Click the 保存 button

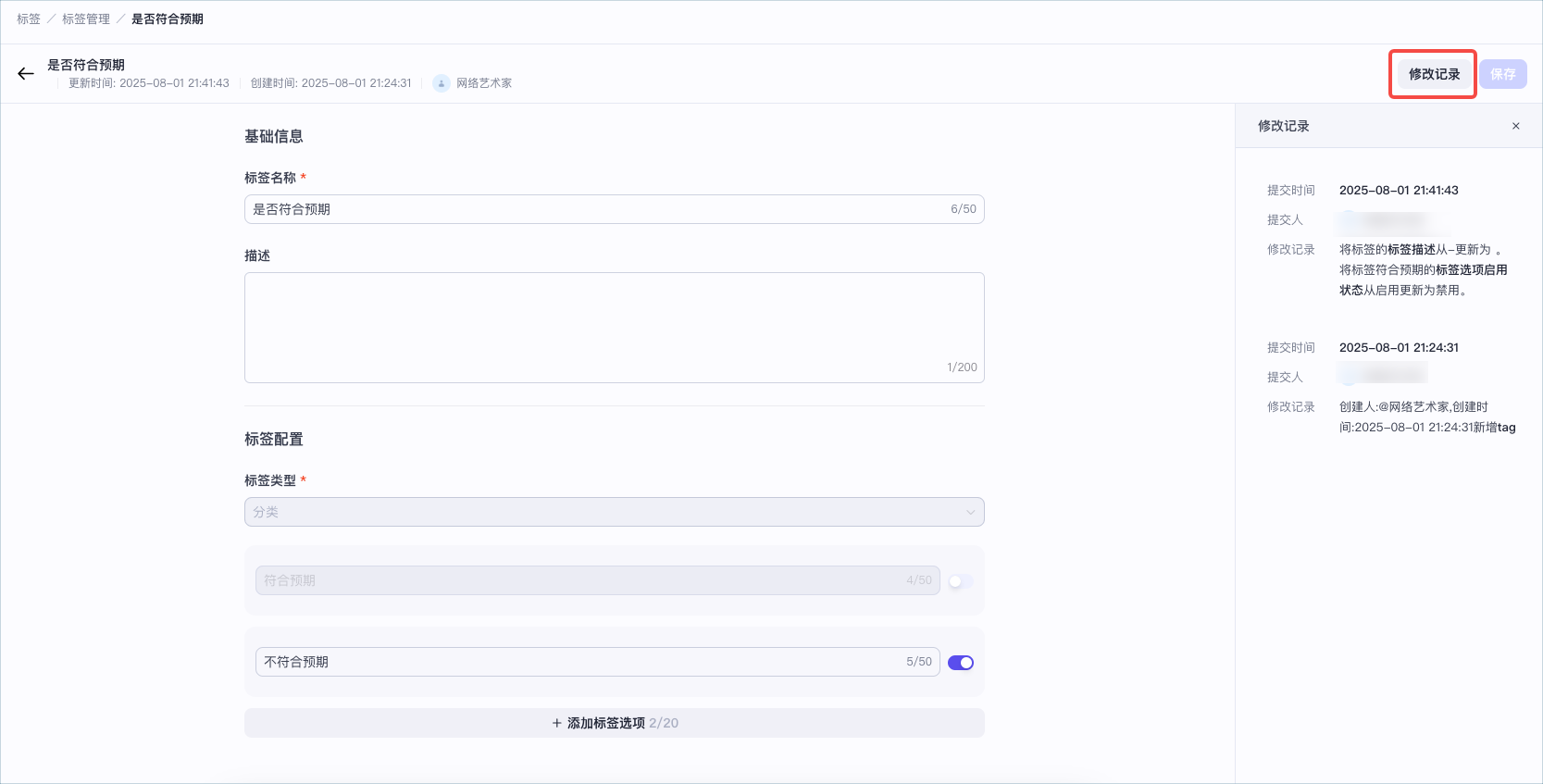point(1503,74)
